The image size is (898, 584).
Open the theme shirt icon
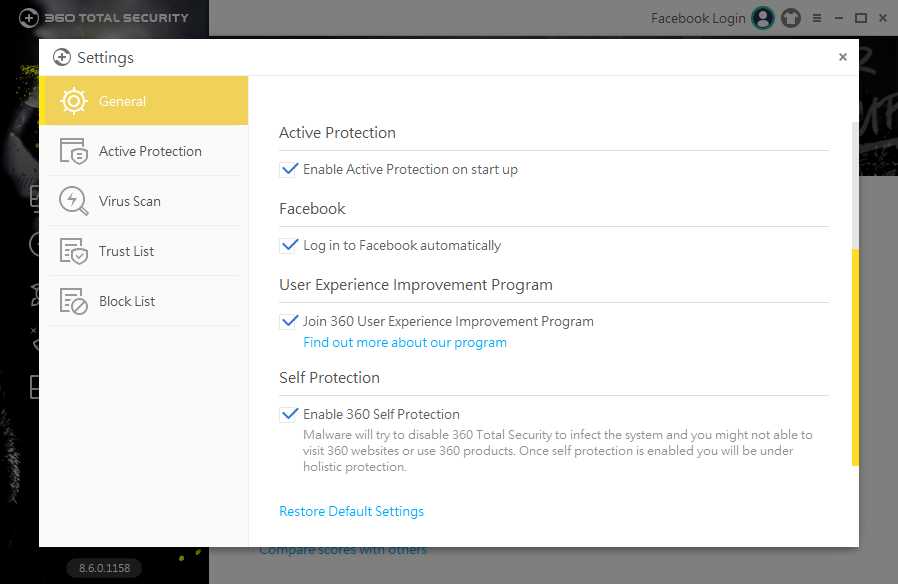tap(790, 18)
